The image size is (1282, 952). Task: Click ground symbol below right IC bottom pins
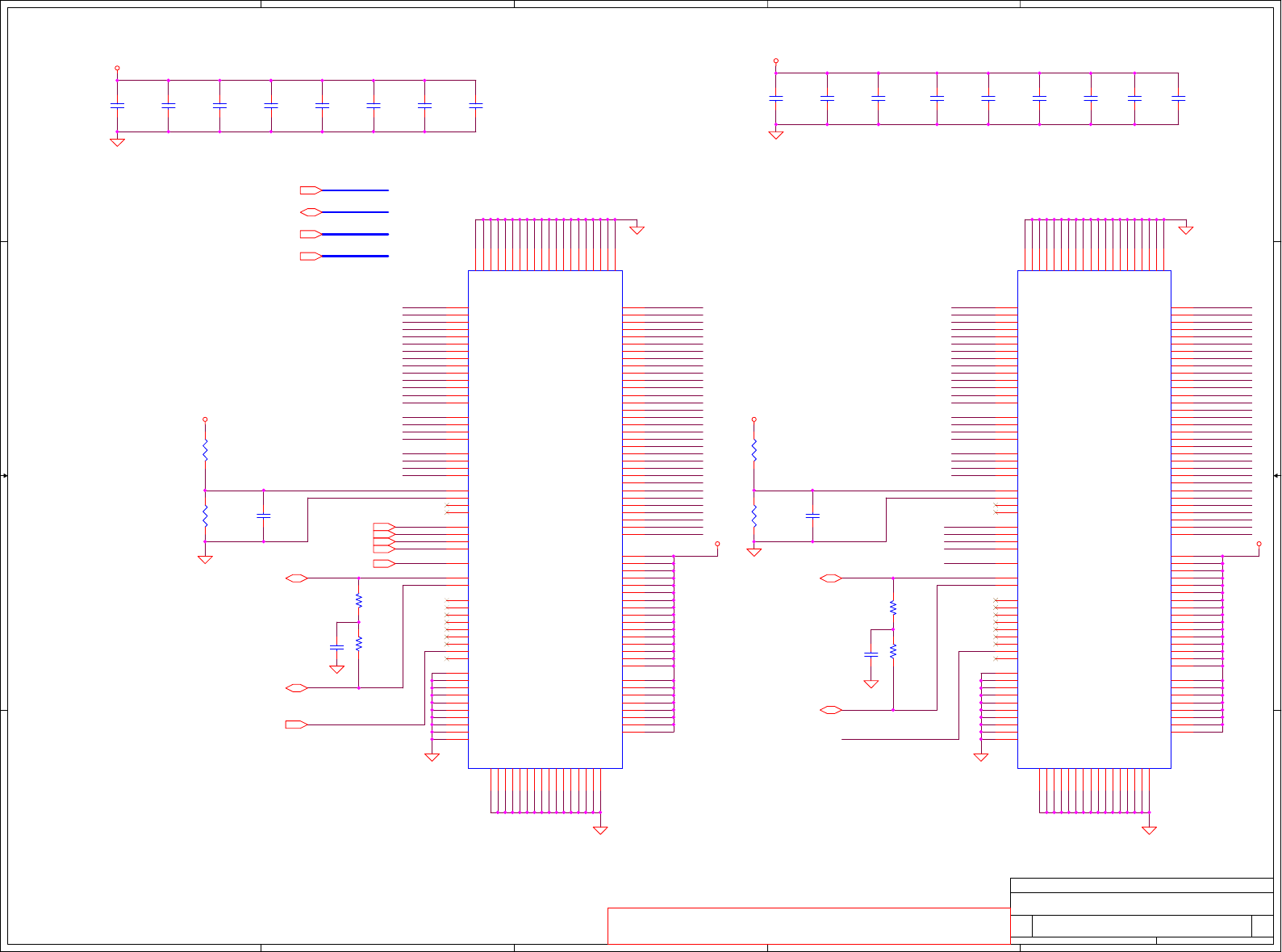point(1150,830)
